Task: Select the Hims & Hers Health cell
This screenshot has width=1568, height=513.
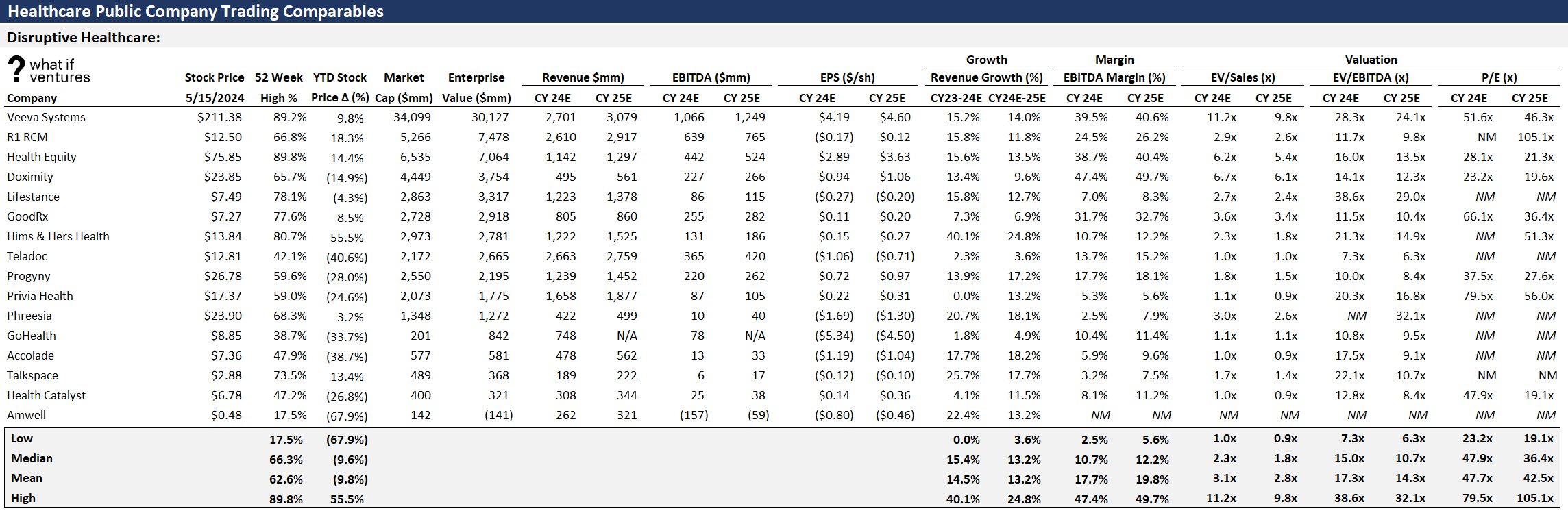Action: (58, 236)
